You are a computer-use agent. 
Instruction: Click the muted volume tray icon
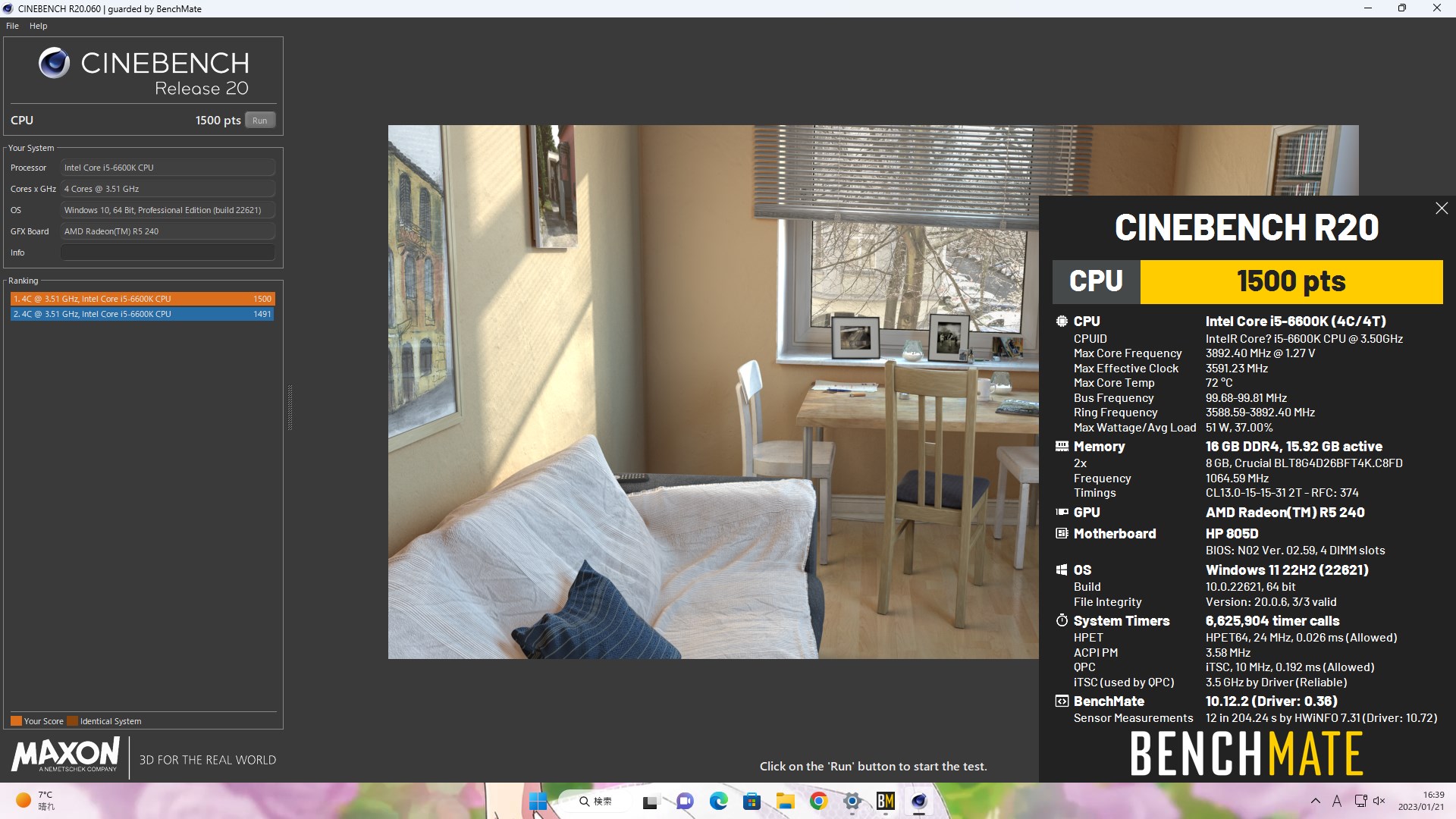click(x=1379, y=801)
